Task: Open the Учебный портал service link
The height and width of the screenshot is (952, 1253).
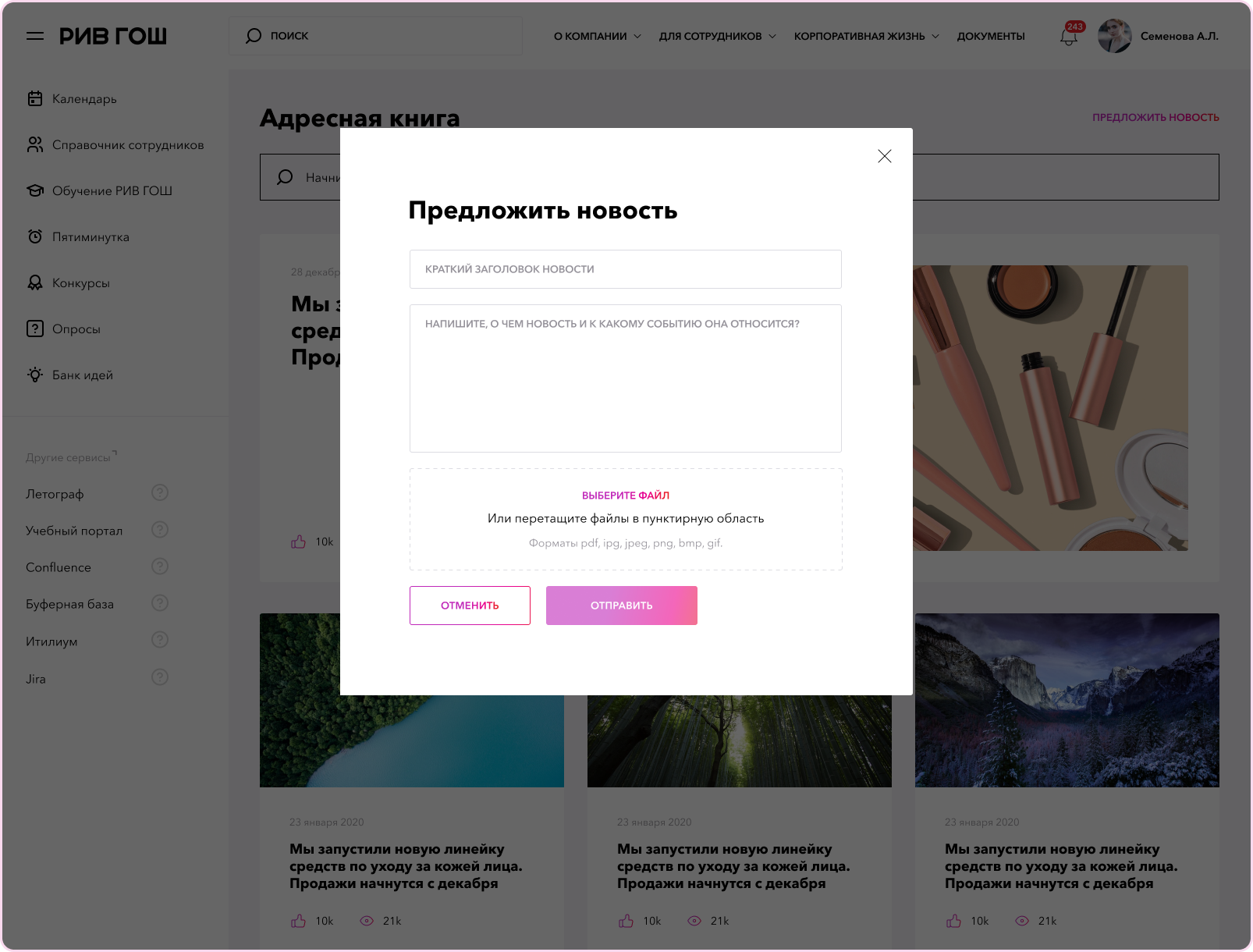Action: point(74,531)
